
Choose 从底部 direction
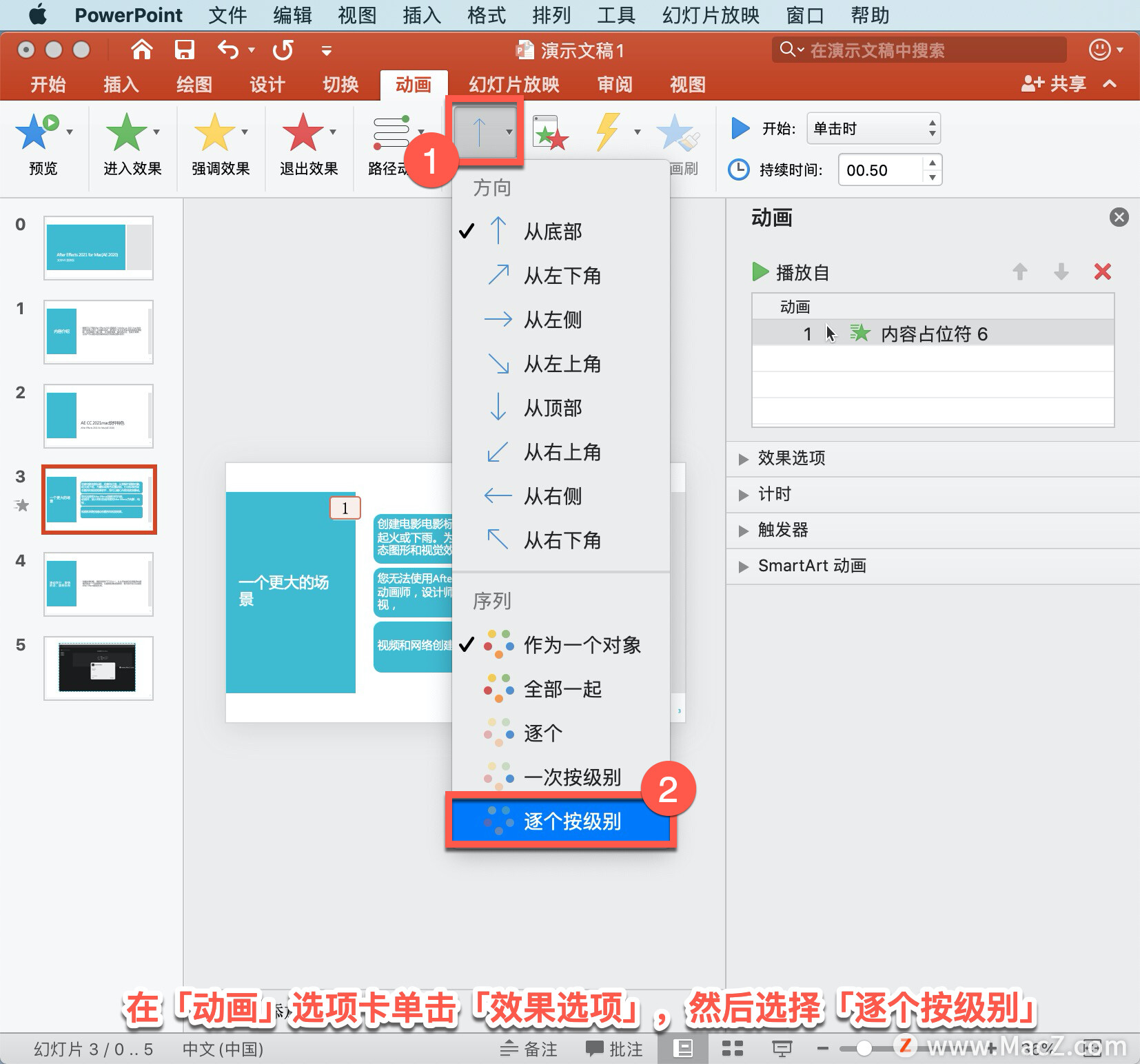click(x=561, y=232)
